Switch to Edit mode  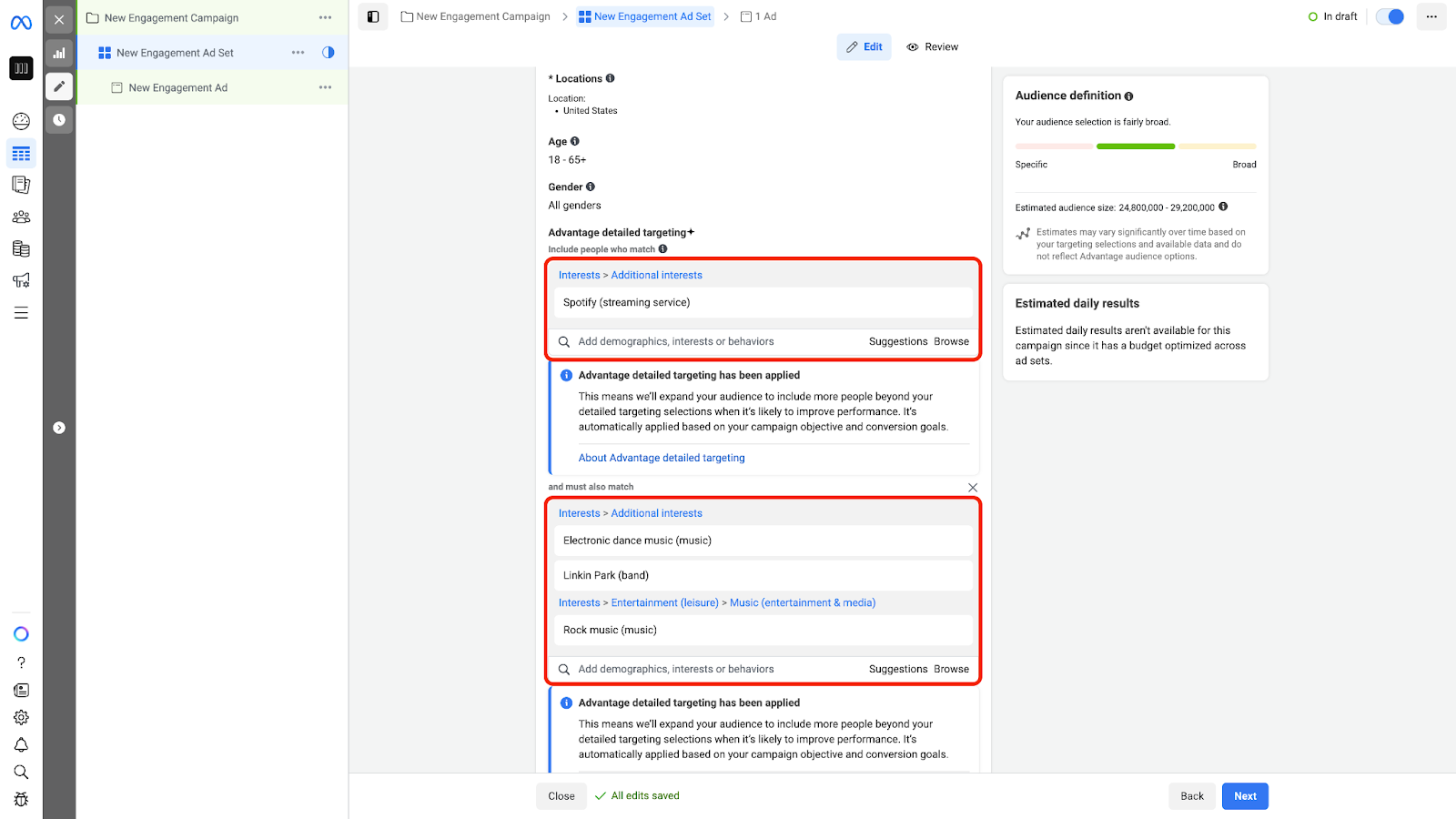pyautogui.click(x=864, y=47)
